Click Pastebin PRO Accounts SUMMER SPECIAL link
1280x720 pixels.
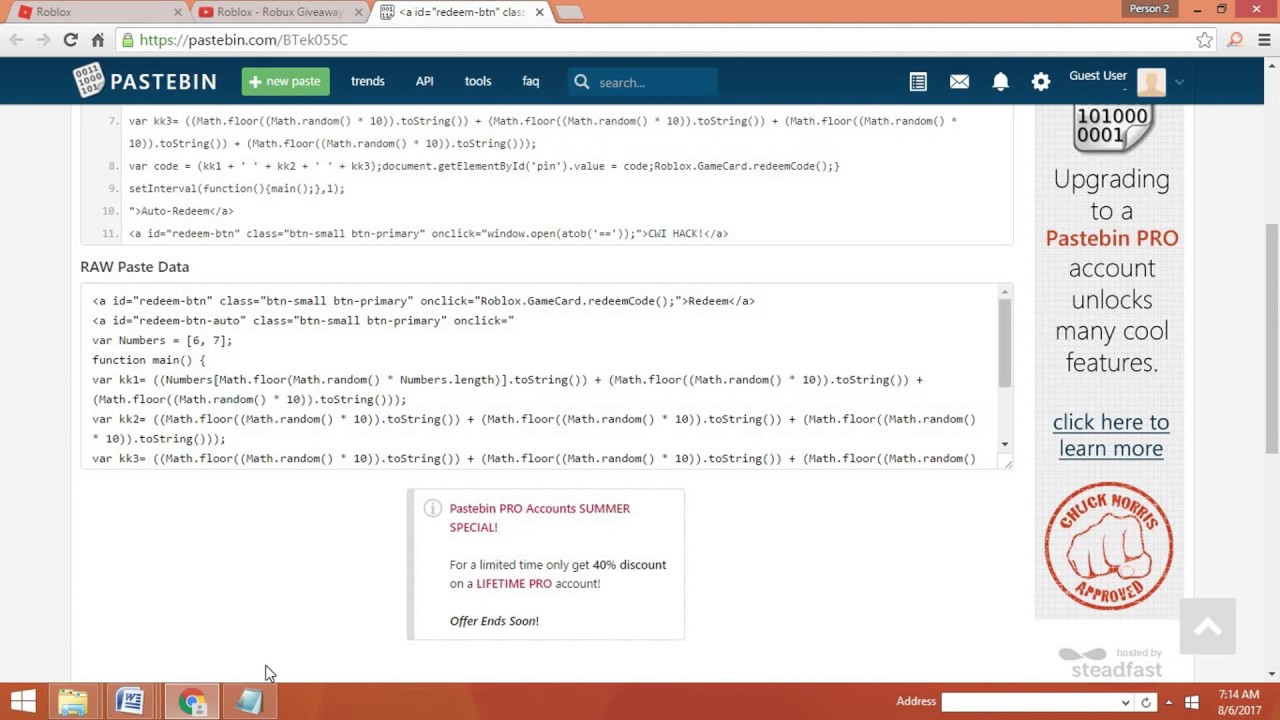(540, 517)
